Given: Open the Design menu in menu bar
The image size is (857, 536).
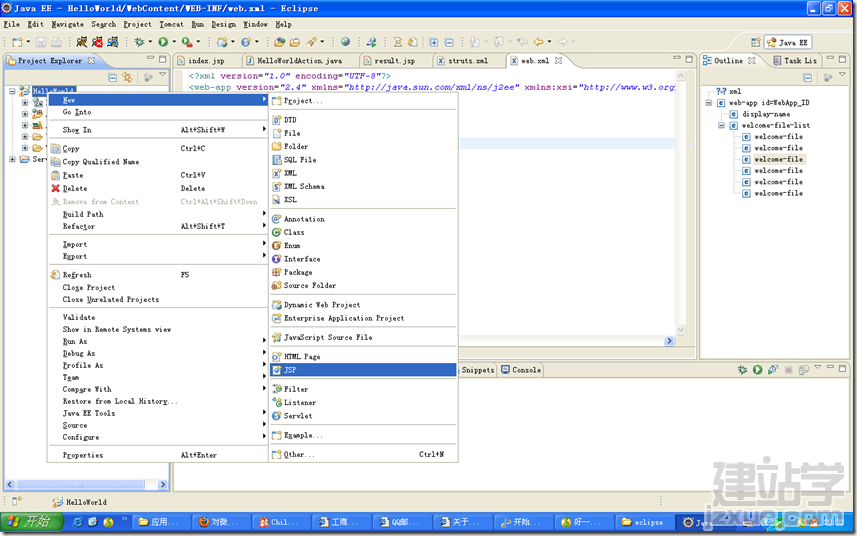Looking at the screenshot, I should (x=224, y=24).
